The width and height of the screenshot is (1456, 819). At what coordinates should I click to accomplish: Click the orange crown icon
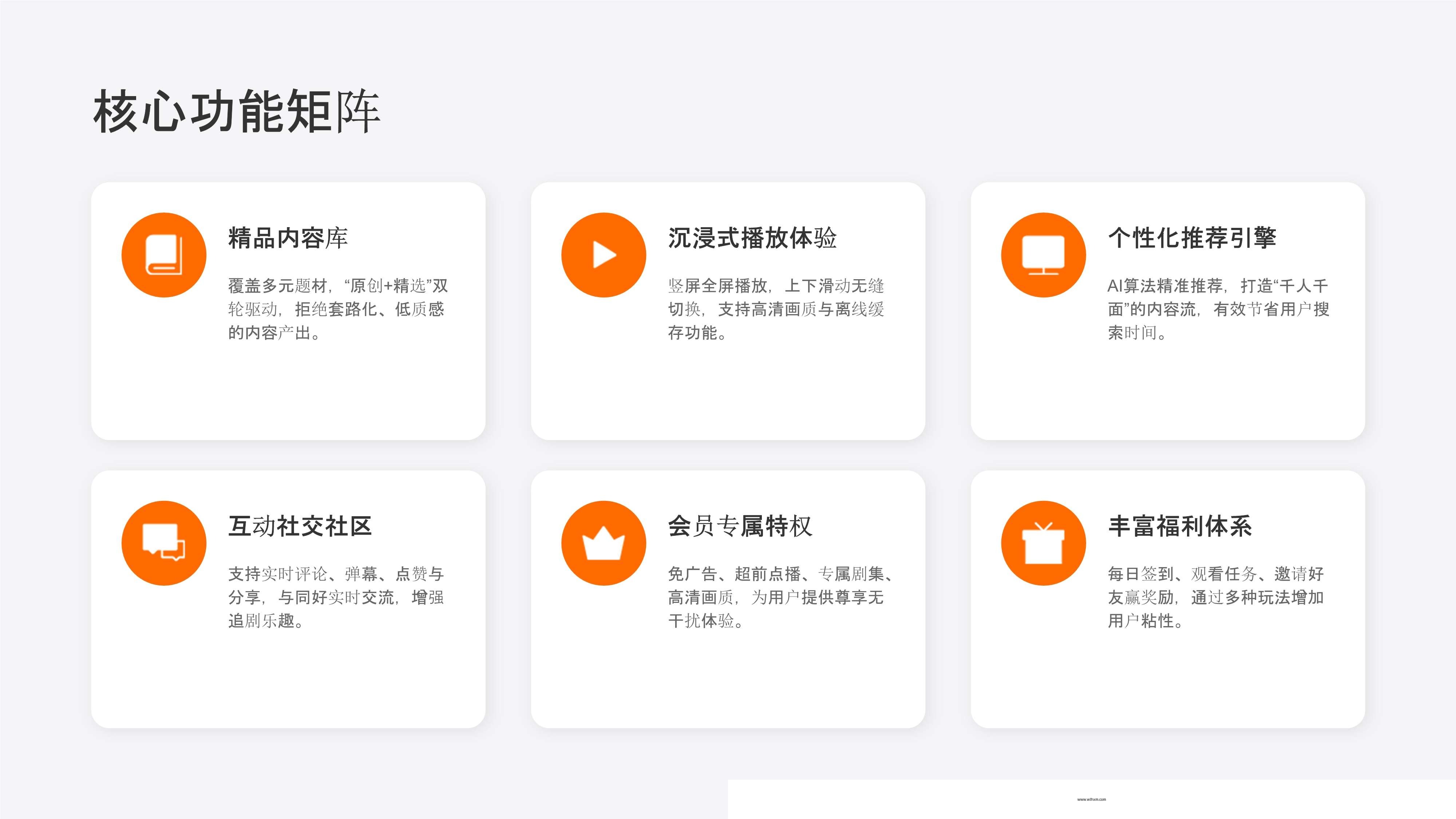pos(604,543)
